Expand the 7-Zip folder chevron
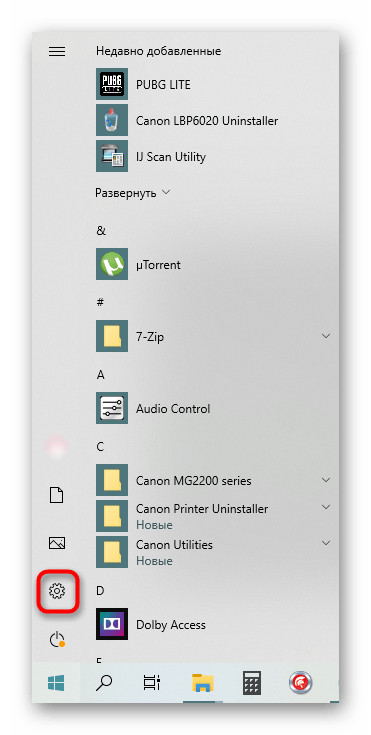 click(326, 336)
